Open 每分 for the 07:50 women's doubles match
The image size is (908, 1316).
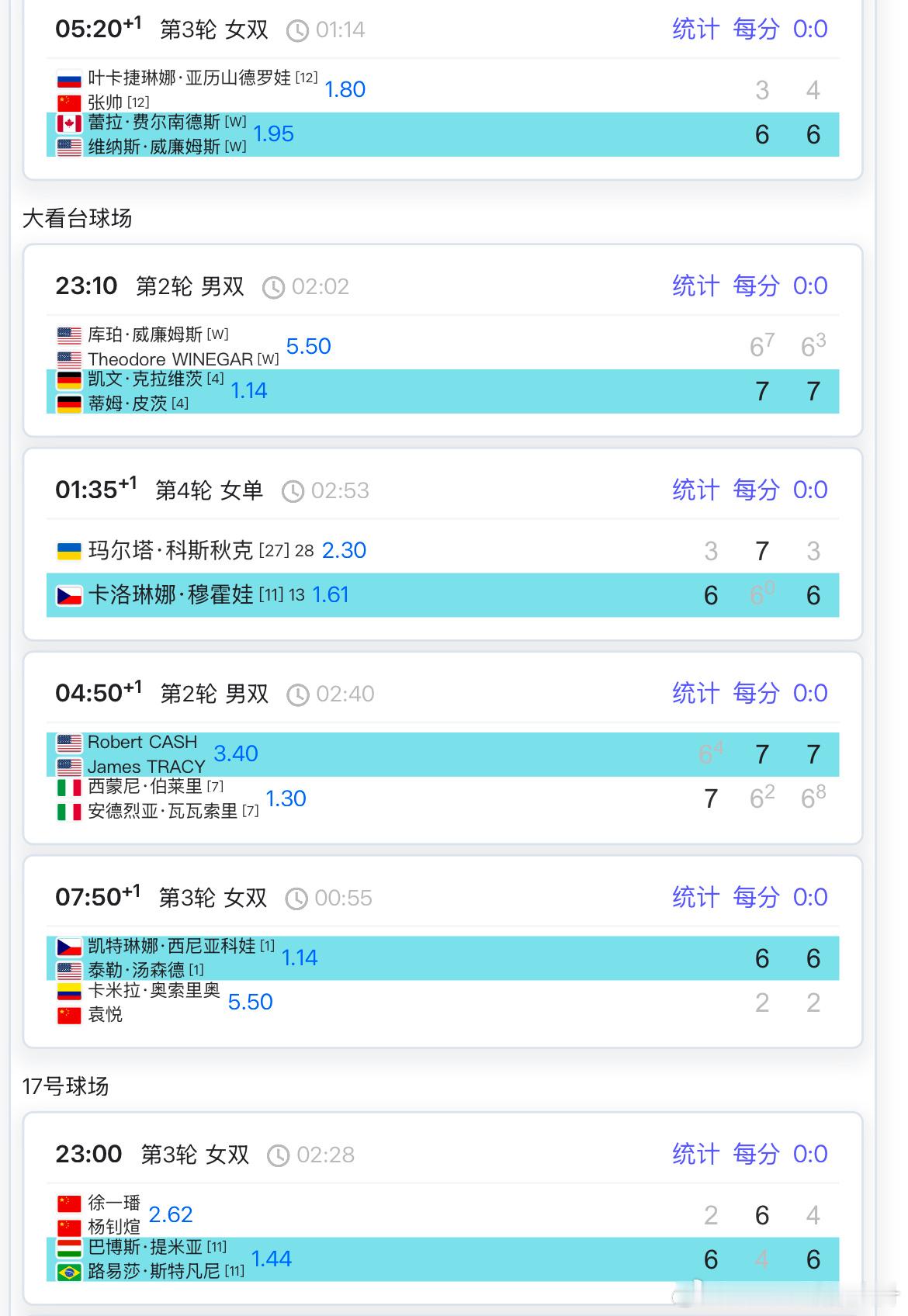tap(756, 898)
